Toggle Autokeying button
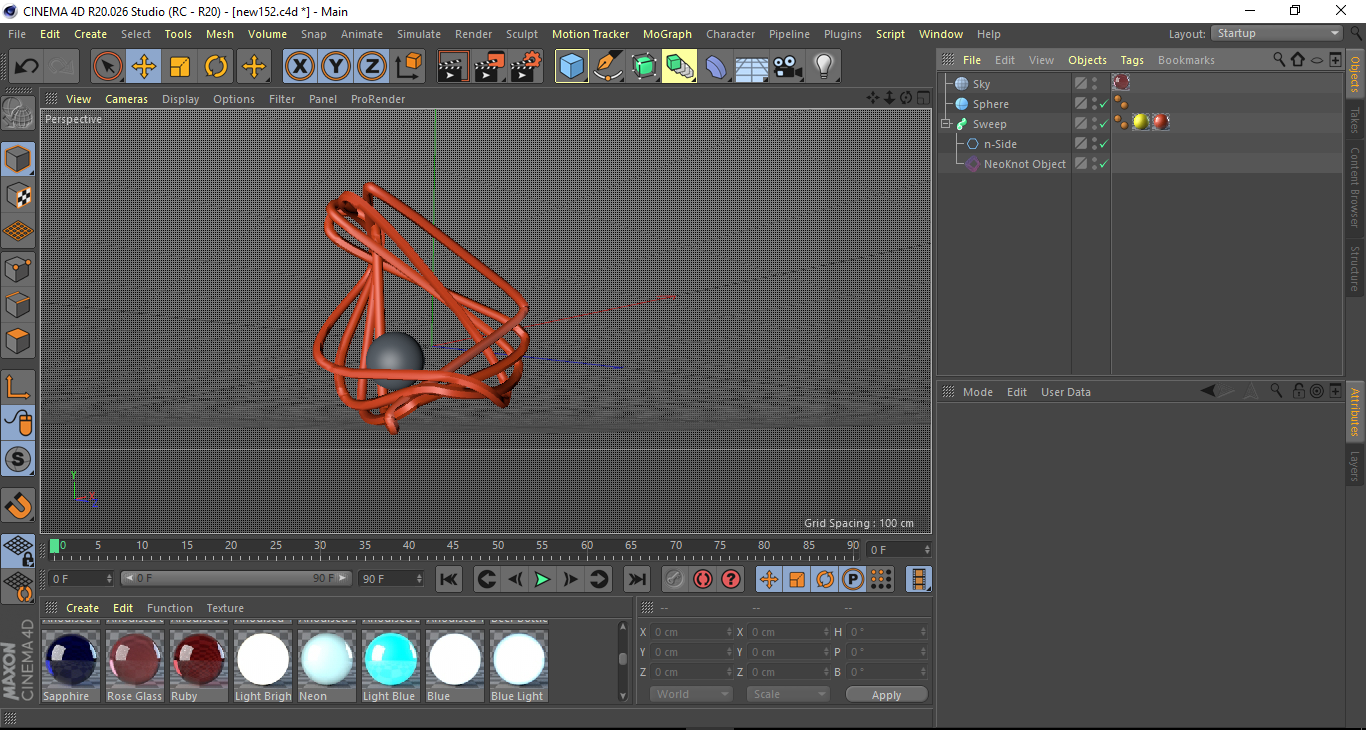The image size is (1366, 730). click(703, 579)
